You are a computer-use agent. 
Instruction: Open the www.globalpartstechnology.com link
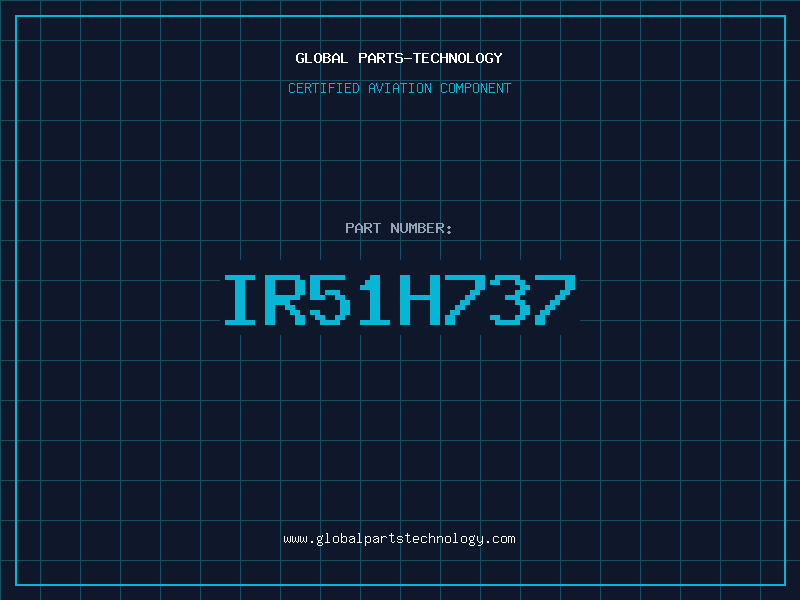(399, 539)
